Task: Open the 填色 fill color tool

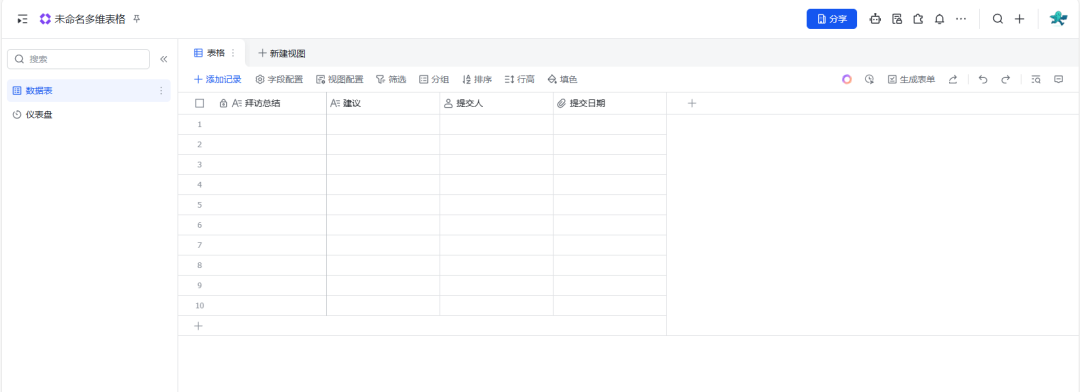Action: tap(562, 79)
